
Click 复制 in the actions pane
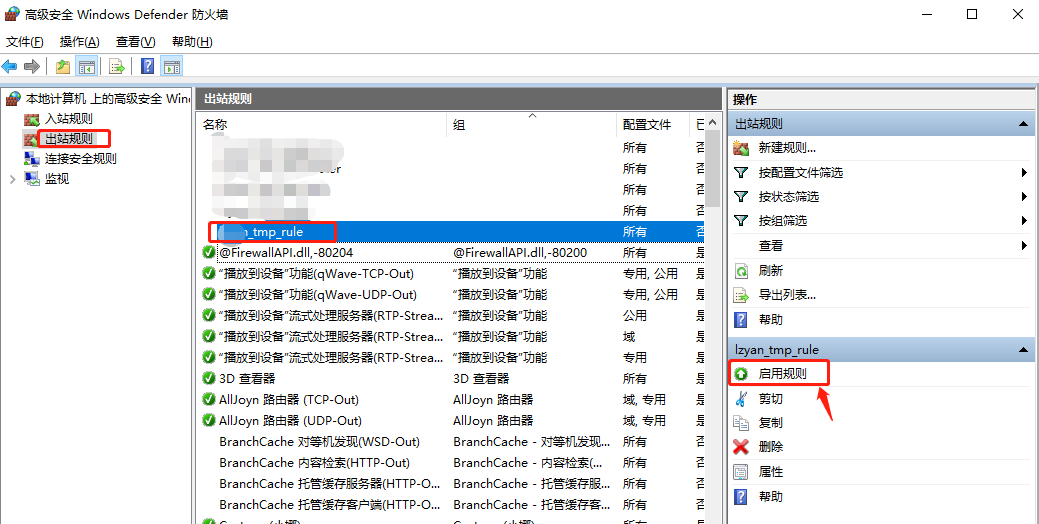point(771,423)
